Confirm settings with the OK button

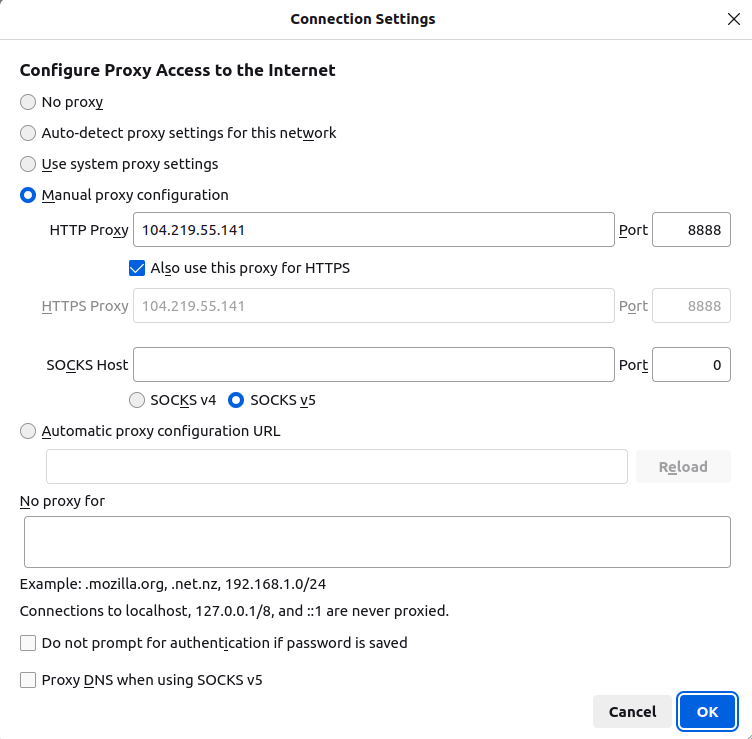(707, 712)
